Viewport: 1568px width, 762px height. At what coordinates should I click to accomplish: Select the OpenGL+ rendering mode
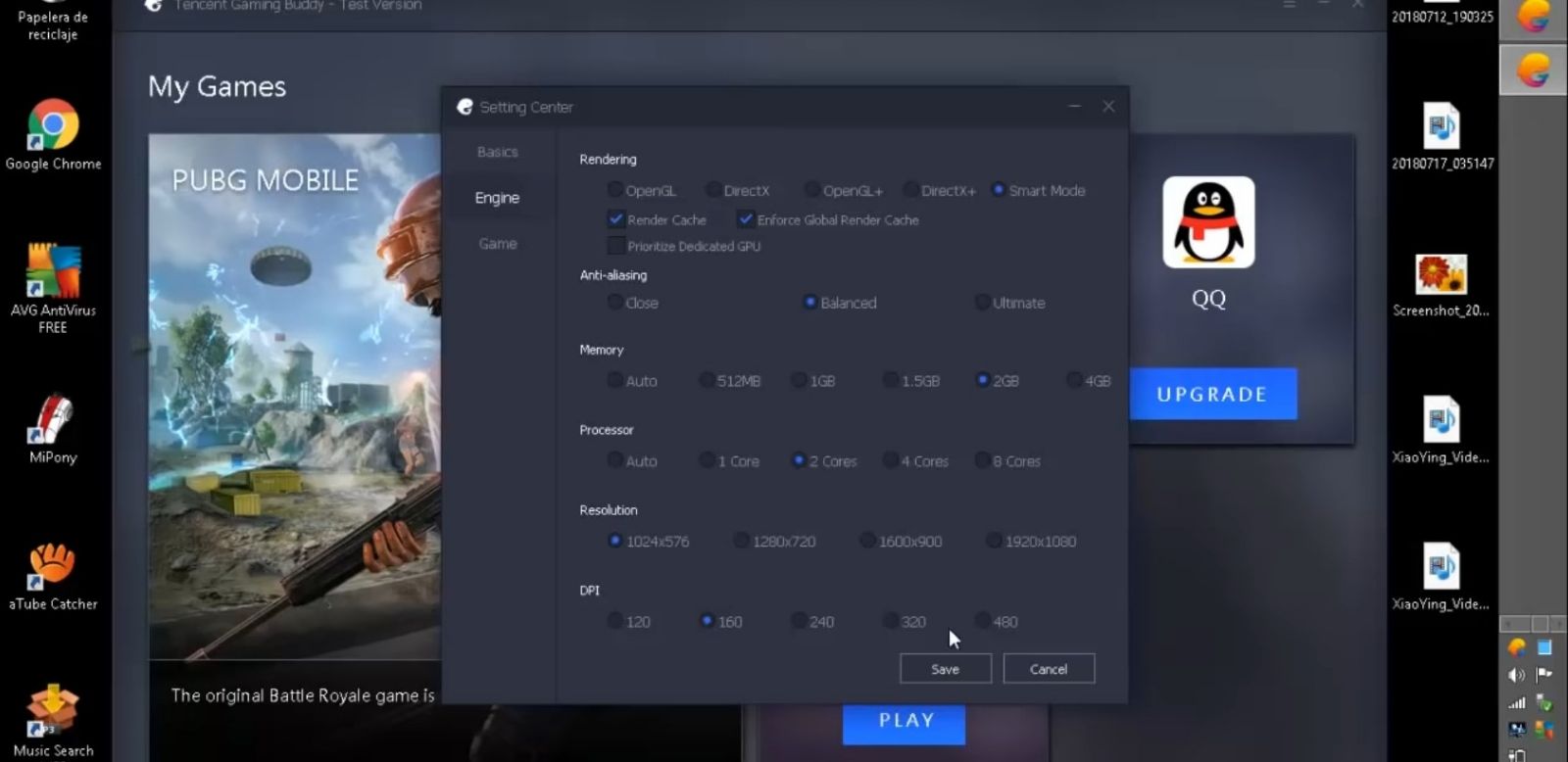[x=812, y=190]
